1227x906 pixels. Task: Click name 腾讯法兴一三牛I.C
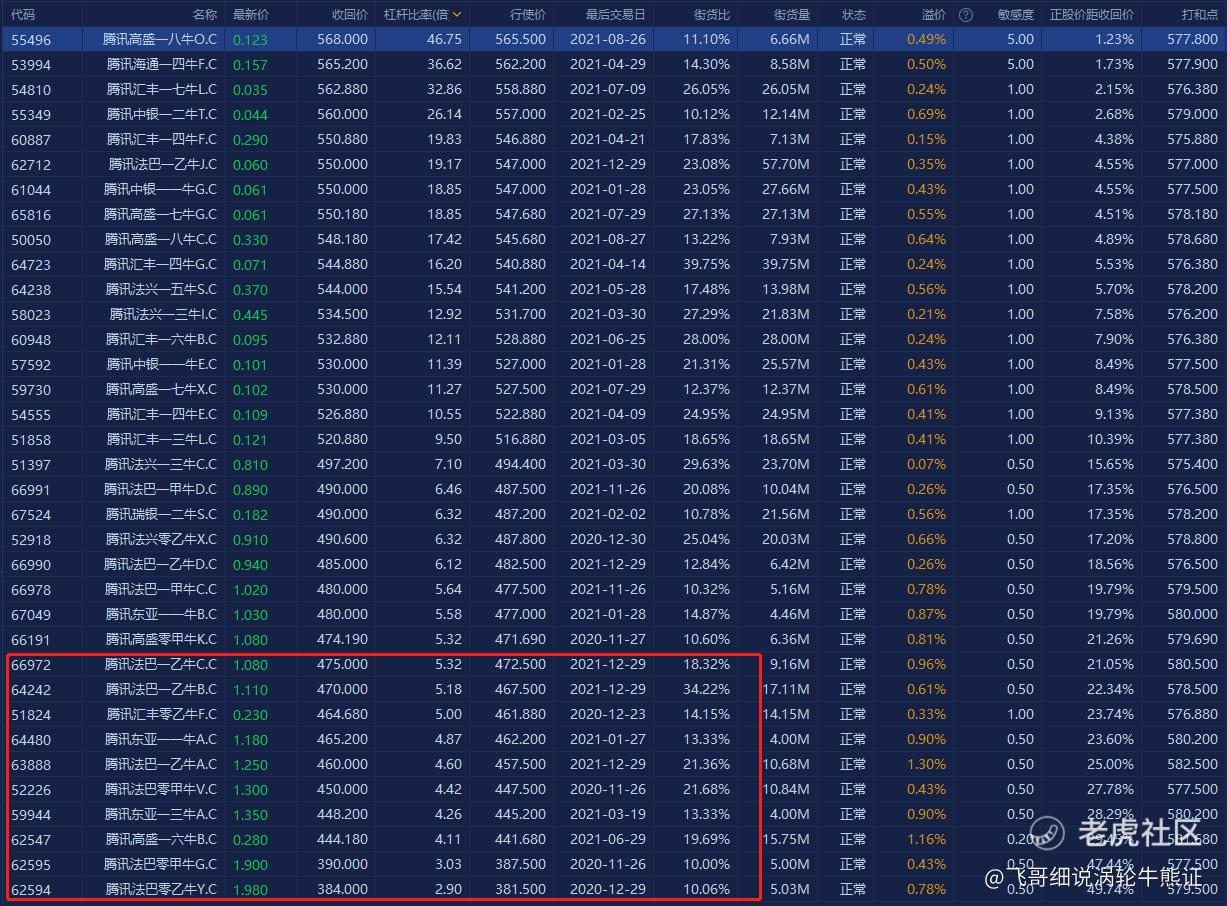(x=162, y=314)
